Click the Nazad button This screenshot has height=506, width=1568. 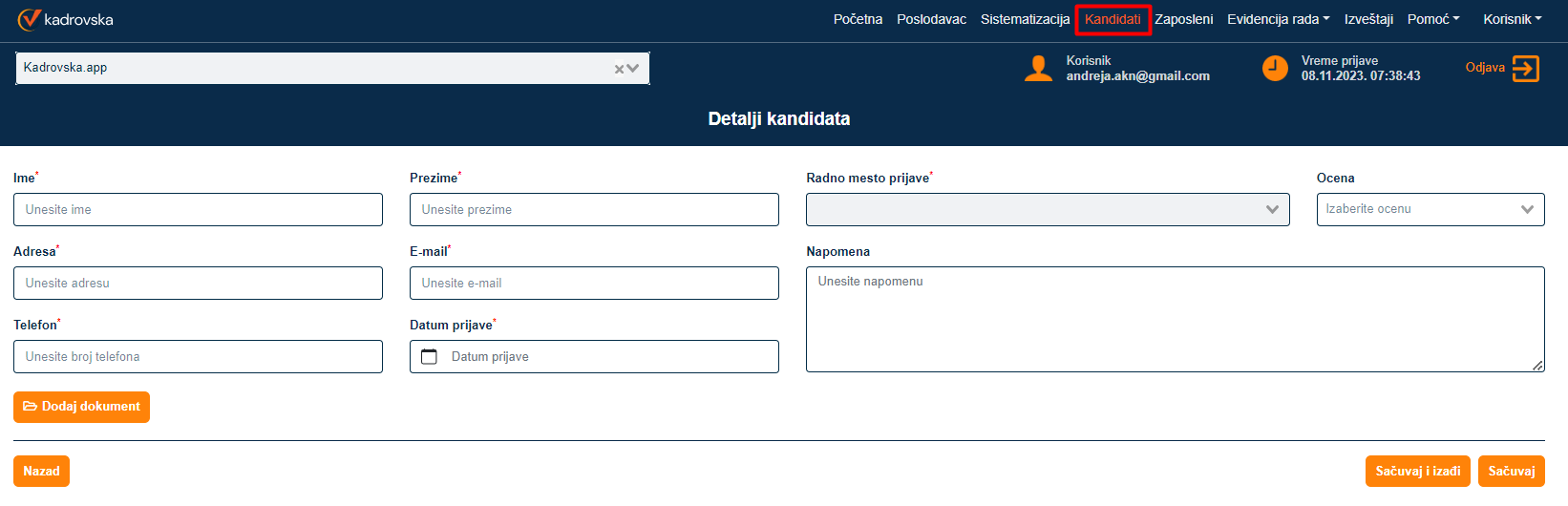click(41, 471)
